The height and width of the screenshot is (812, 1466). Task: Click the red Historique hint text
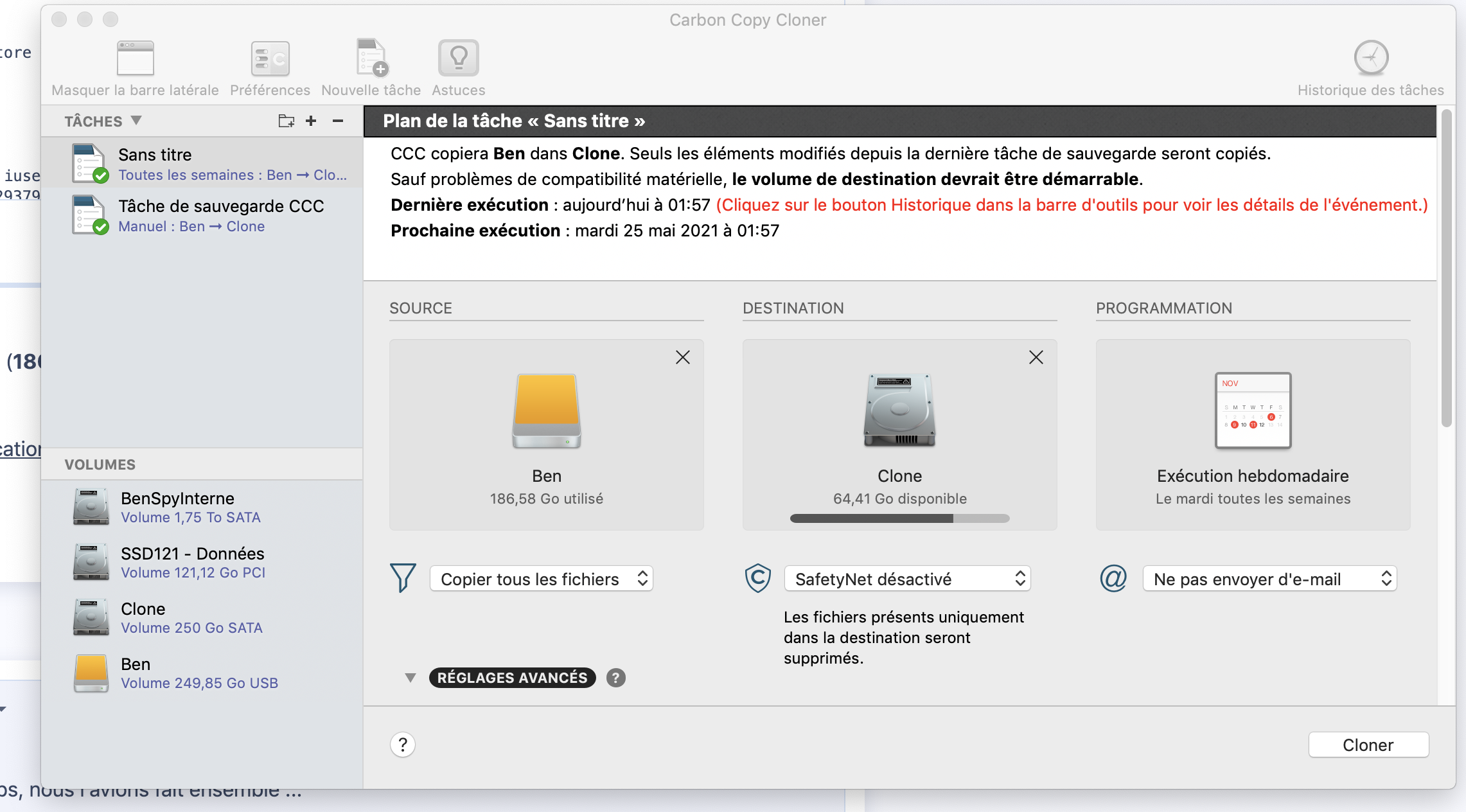(x=1072, y=205)
